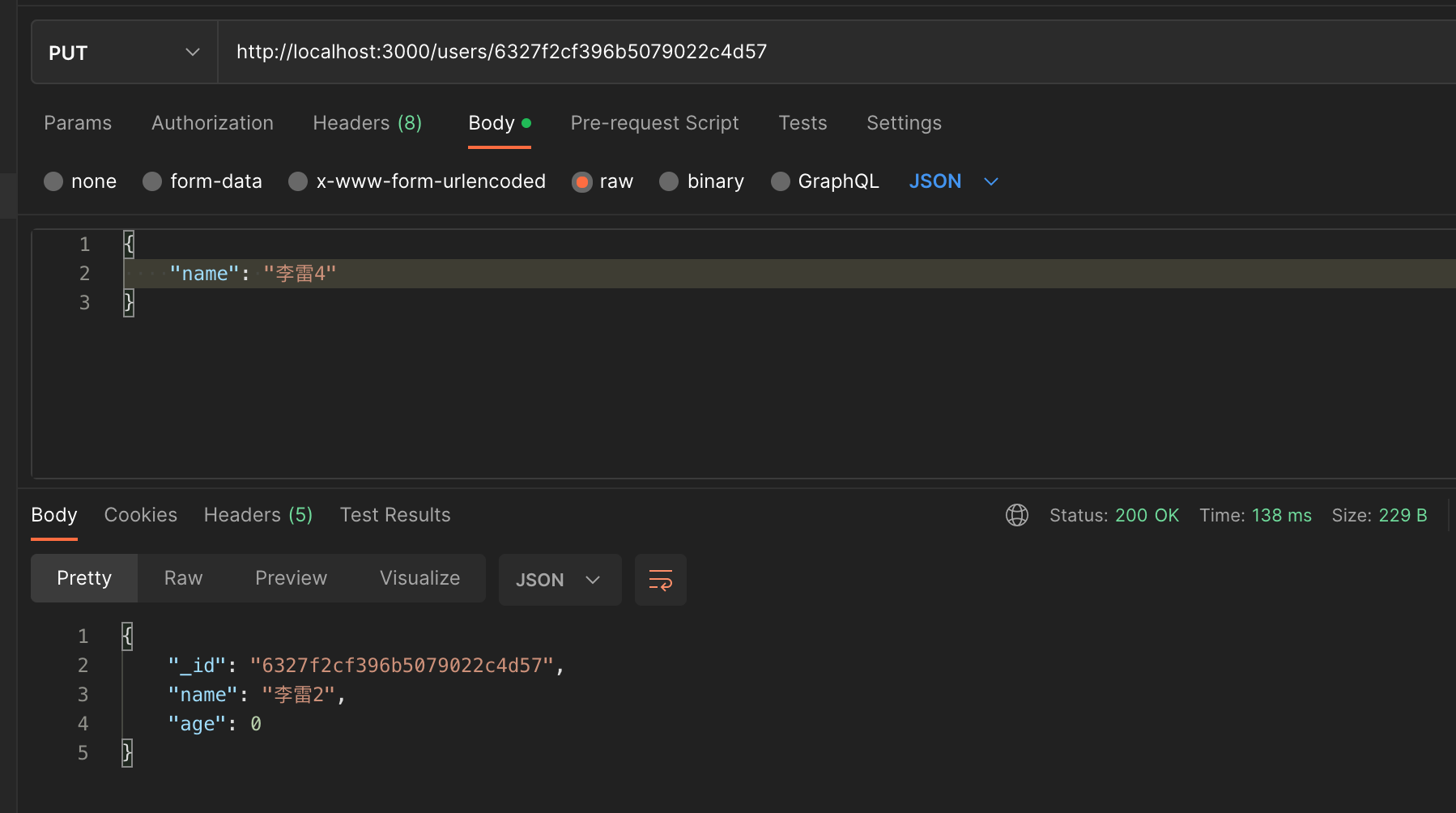Open the Authorization tab
Screen dimensions: 1456x813
point(212,123)
